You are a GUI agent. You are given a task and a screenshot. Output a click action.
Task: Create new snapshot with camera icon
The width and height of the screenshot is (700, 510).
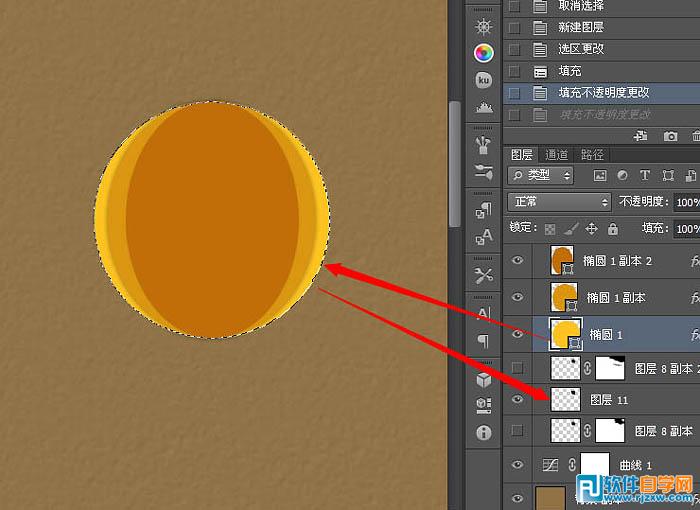click(x=670, y=136)
